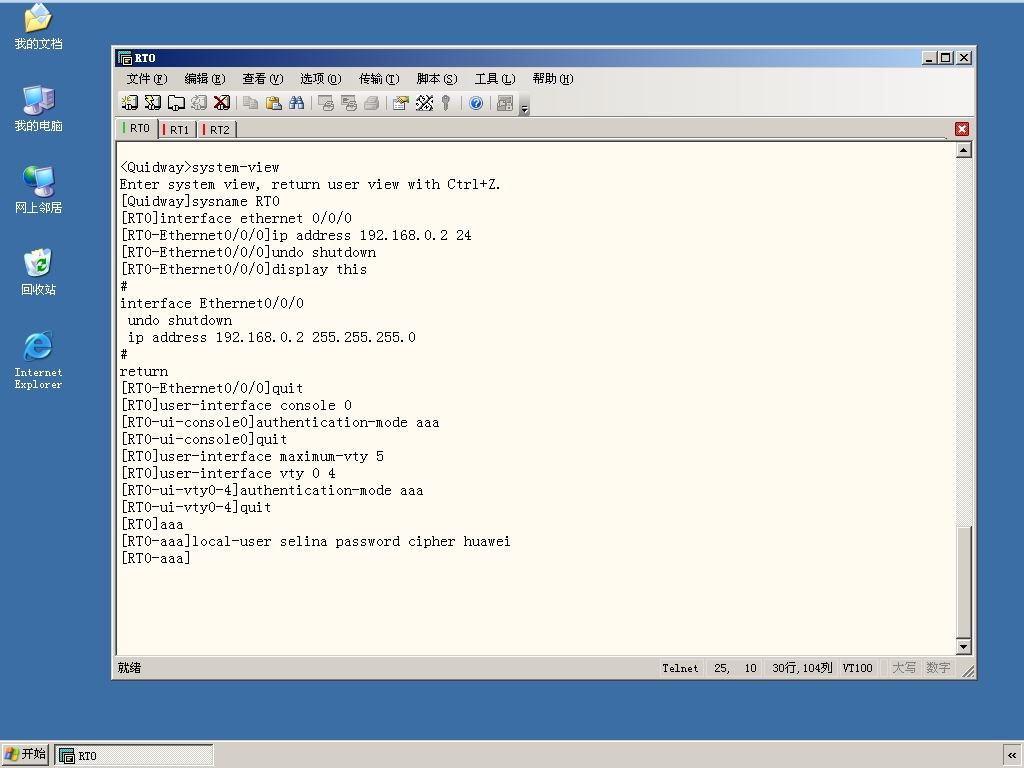This screenshot has width=1024, height=768.
Task: Open the 文件(F) menu
Action: pos(147,79)
